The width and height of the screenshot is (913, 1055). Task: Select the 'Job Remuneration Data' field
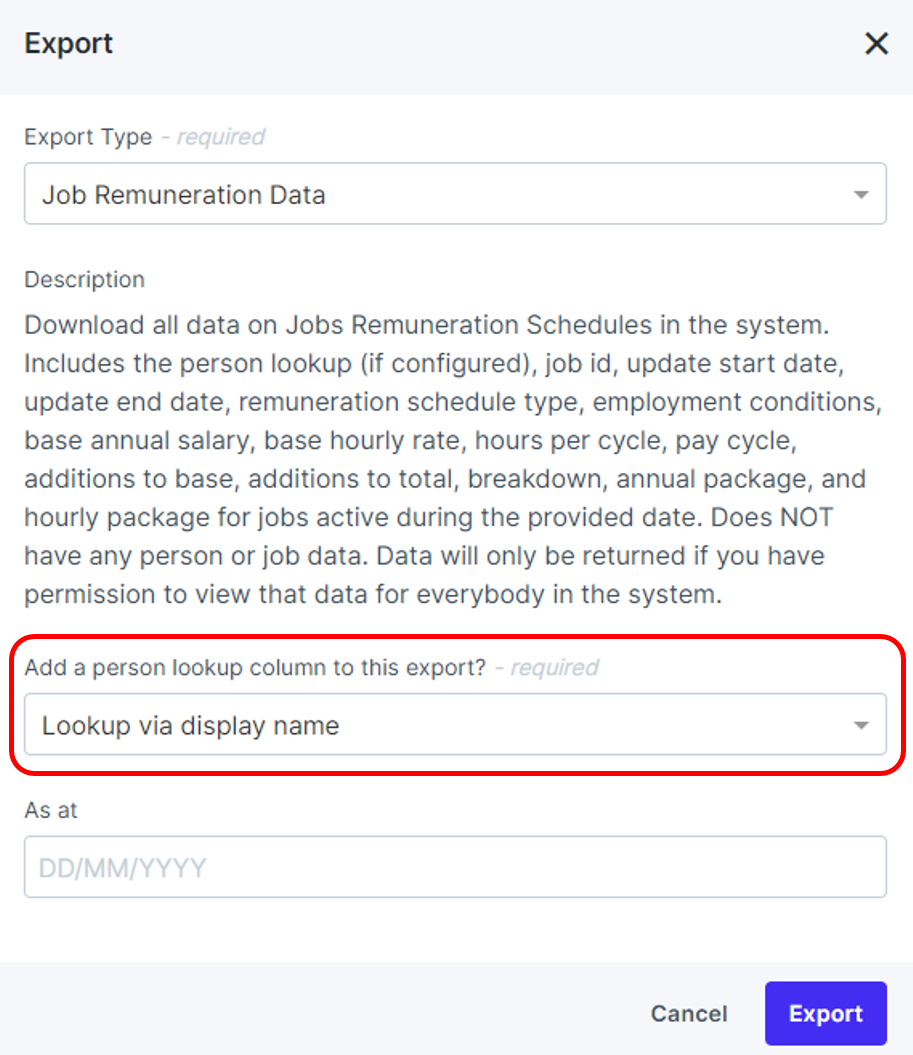[456, 194]
